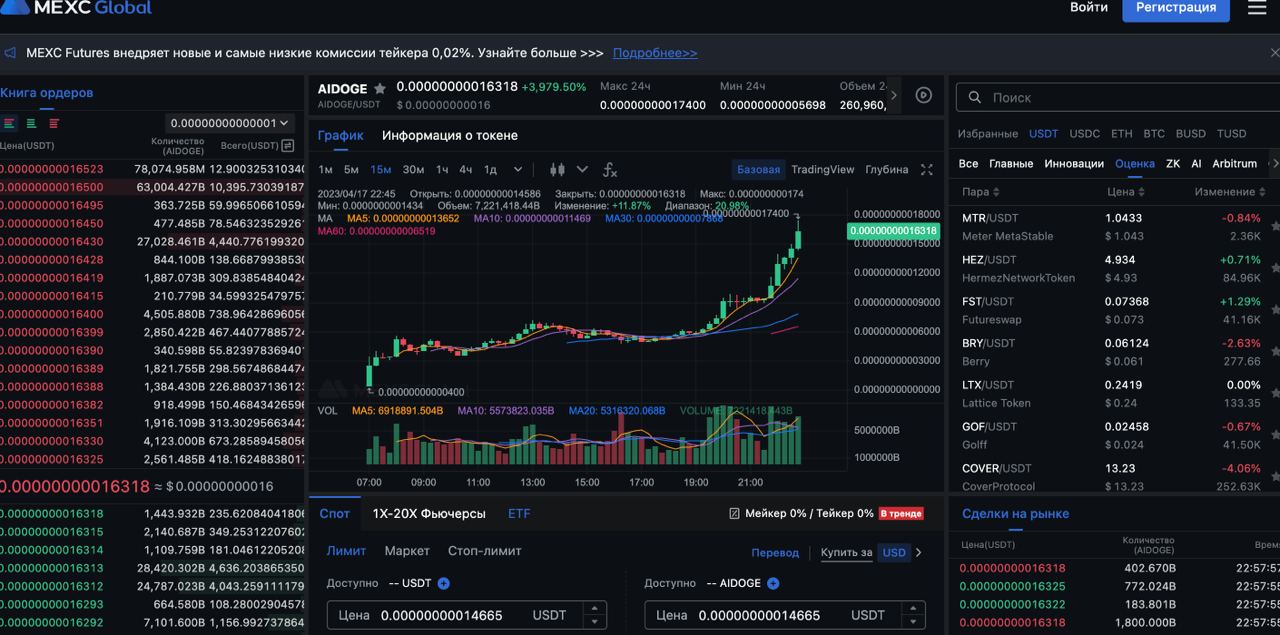Image resolution: width=1280 pixels, height=635 pixels.
Task: Sort the market list by Изменение
Action: click(x=1230, y=192)
